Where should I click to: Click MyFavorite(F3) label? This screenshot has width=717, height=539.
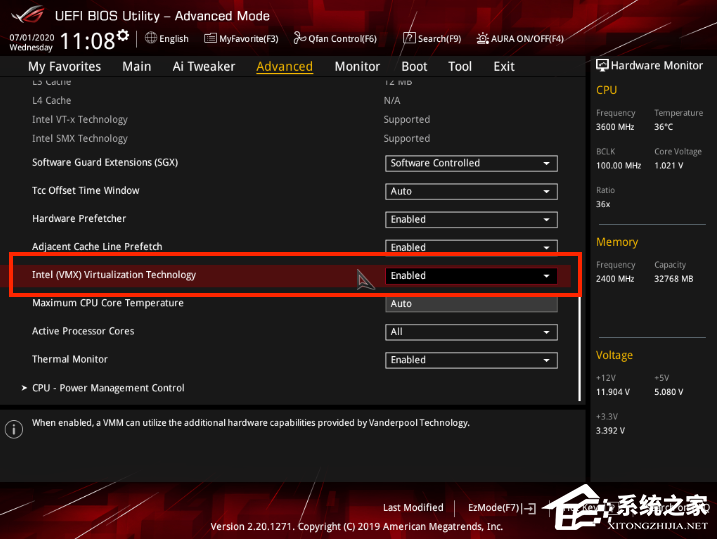pos(249,39)
